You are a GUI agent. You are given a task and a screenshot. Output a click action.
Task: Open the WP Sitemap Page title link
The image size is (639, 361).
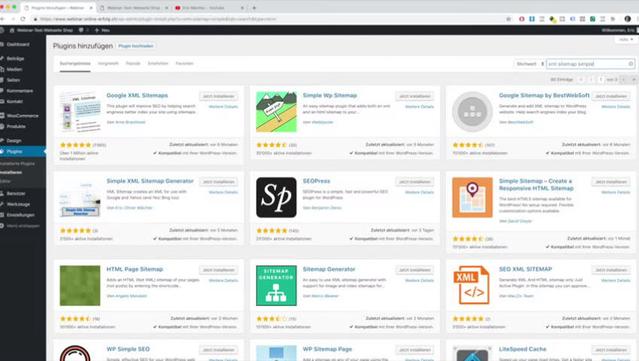(x=327, y=349)
